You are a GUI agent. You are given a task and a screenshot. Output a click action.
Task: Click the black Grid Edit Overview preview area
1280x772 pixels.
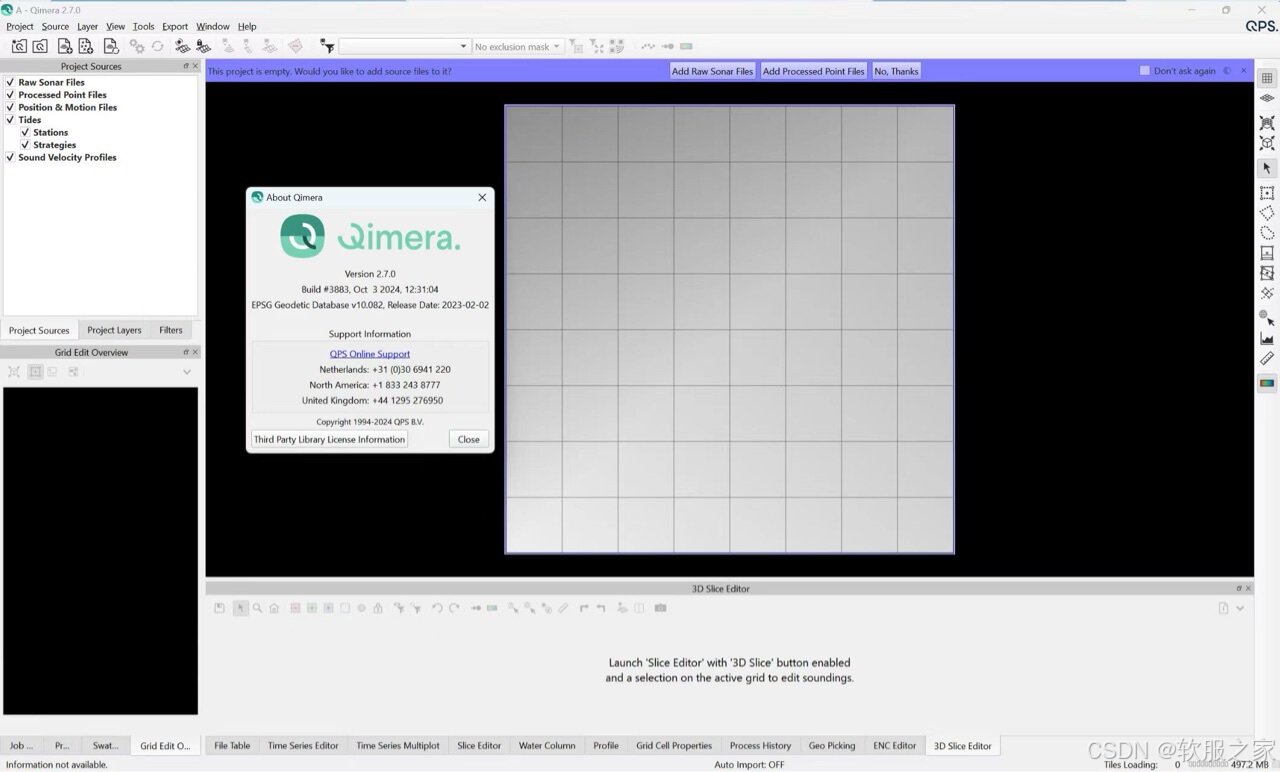pos(100,551)
